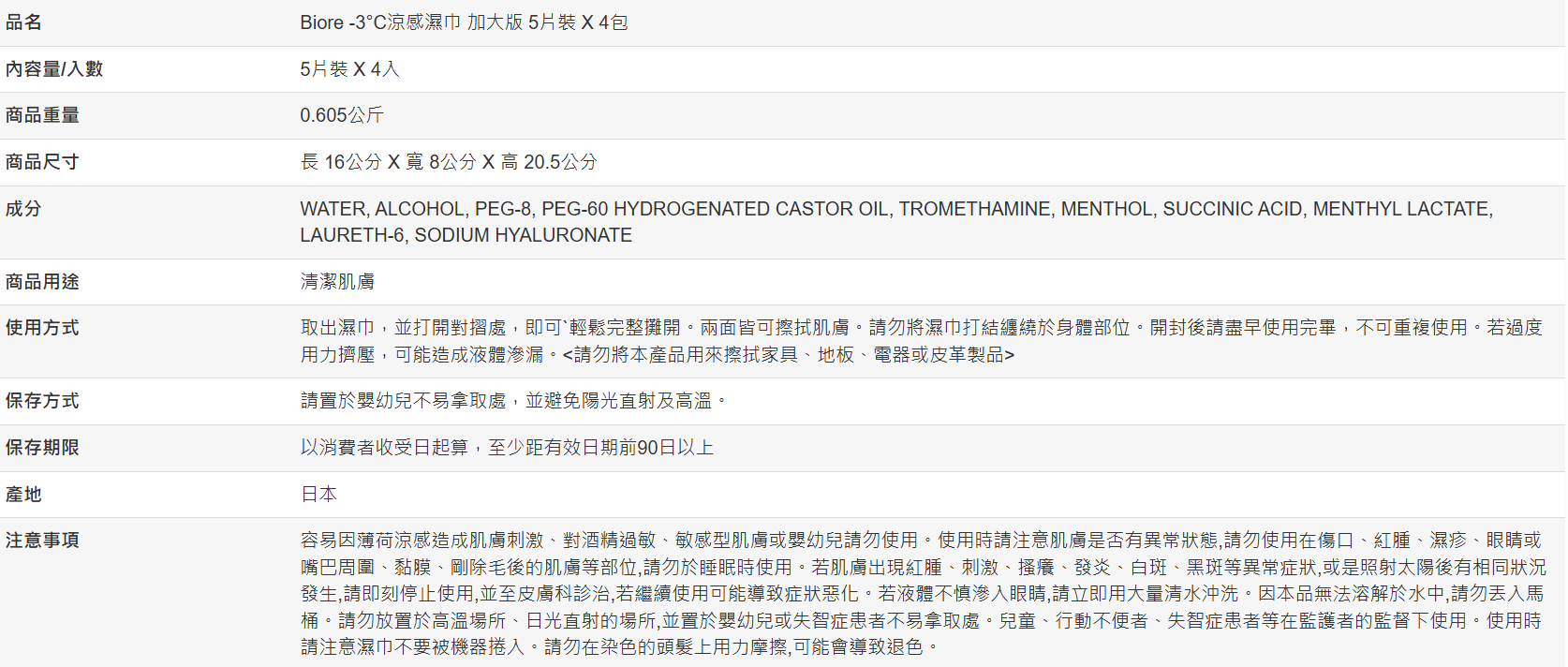Select the 內容量/入數 label
This screenshot has width=1568, height=667.
(x=54, y=69)
